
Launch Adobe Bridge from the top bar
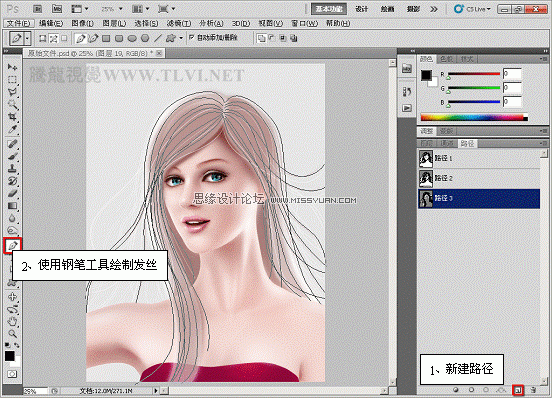tap(38, 9)
